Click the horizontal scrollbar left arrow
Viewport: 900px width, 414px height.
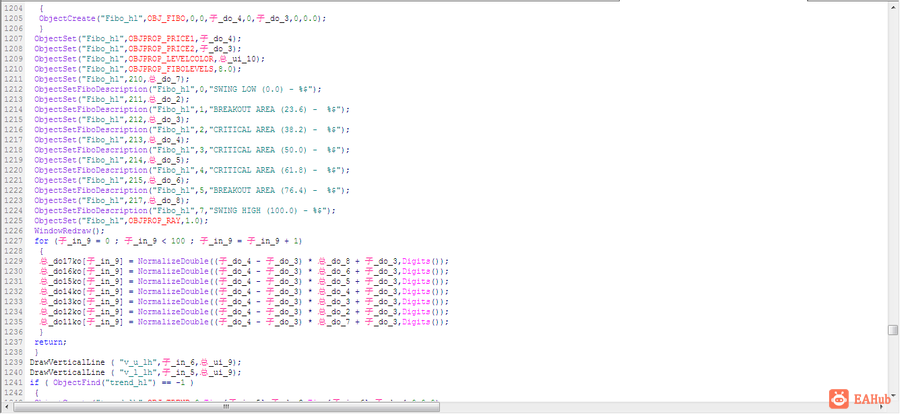[6, 407]
